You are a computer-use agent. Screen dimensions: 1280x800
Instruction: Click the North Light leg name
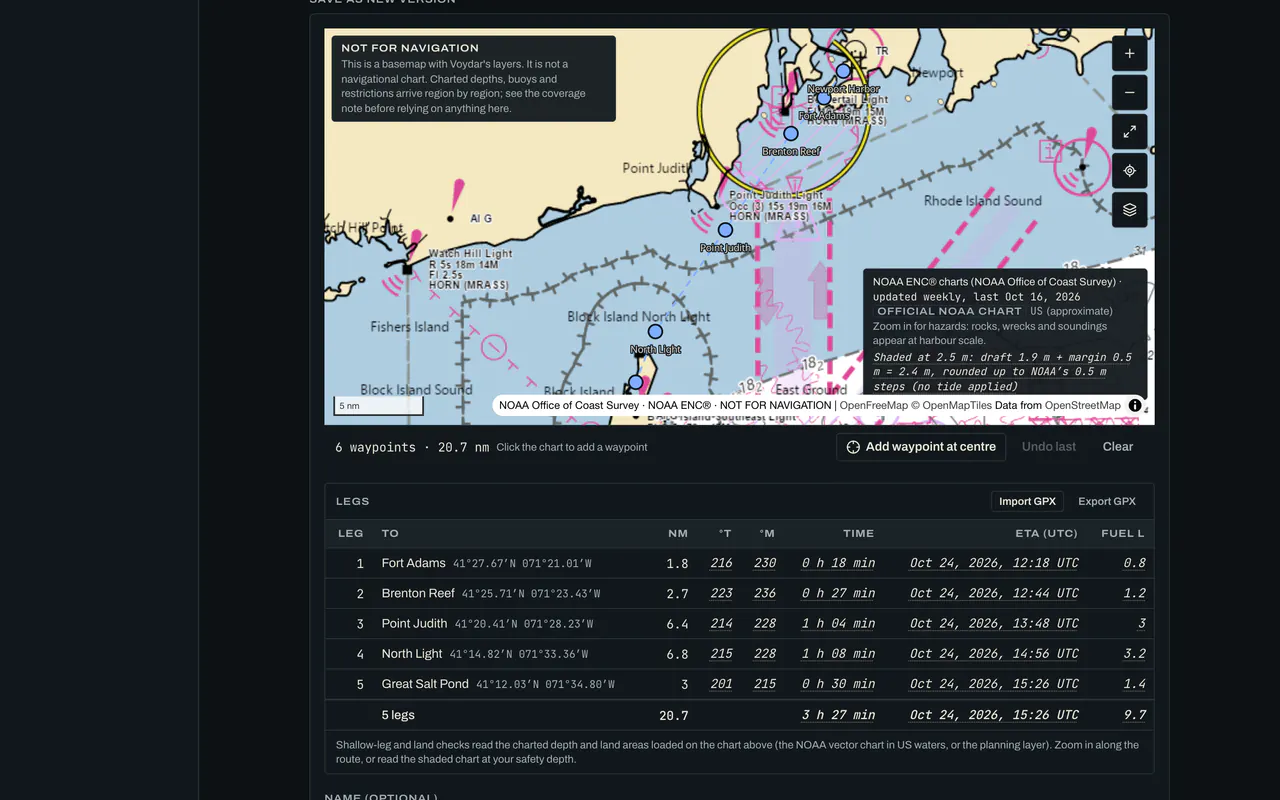(412, 653)
